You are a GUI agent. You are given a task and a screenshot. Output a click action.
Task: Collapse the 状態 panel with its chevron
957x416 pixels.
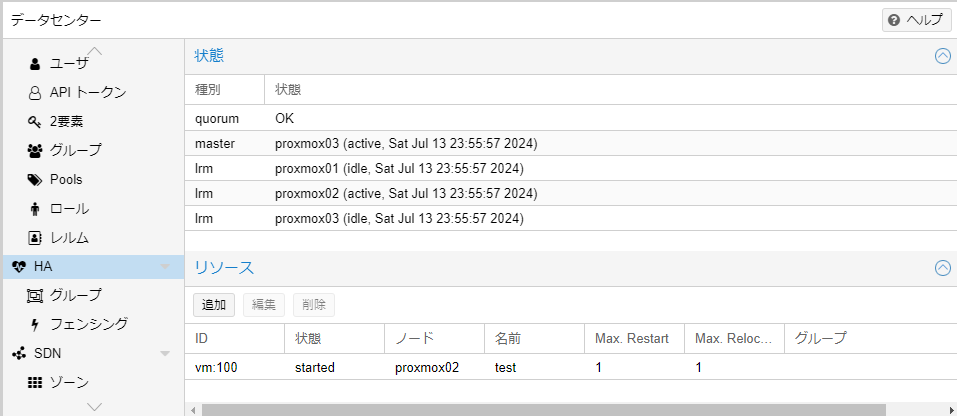(942, 56)
